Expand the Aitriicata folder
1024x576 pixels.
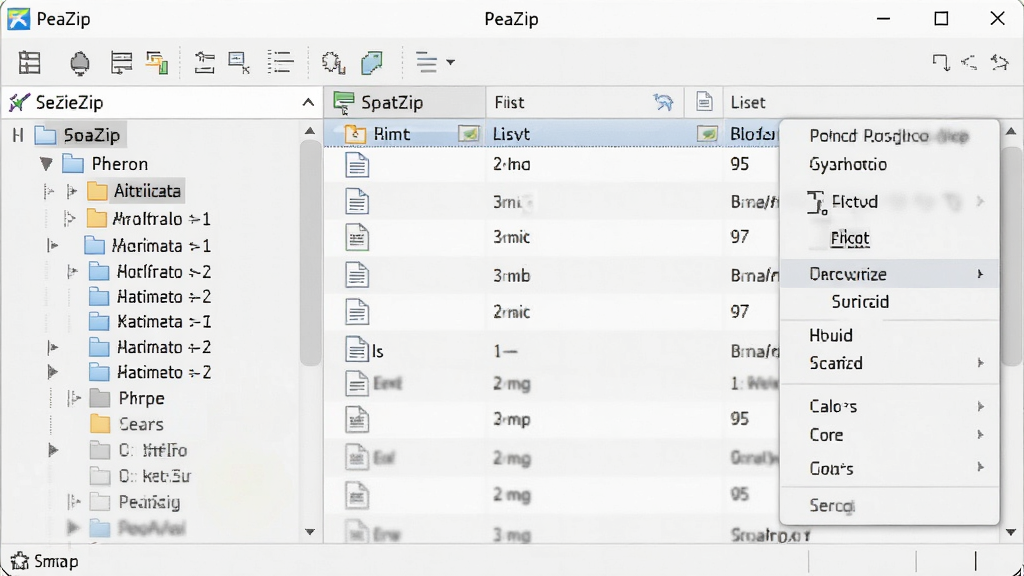click(x=72, y=191)
